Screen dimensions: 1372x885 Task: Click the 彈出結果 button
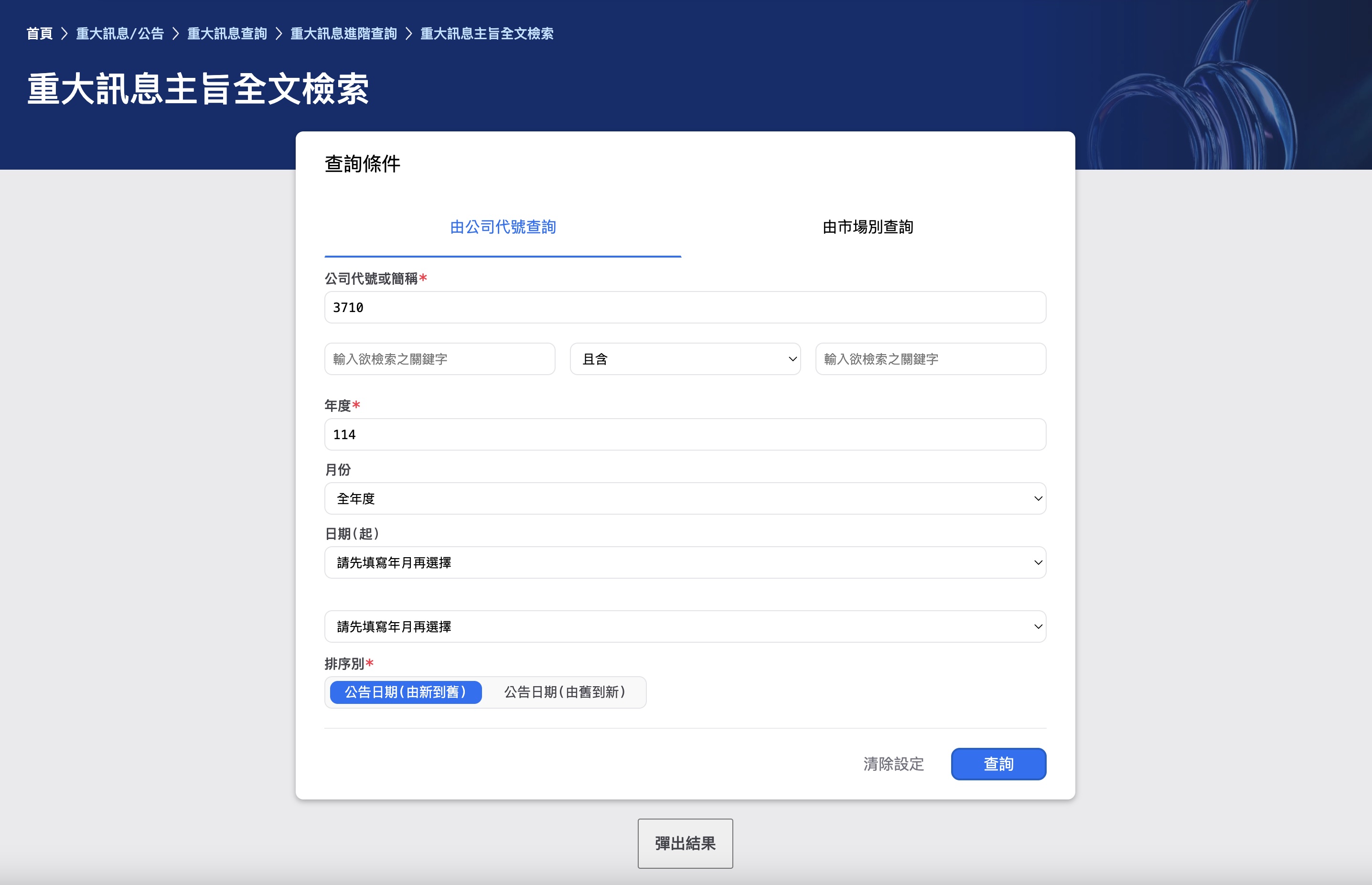tap(685, 843)
